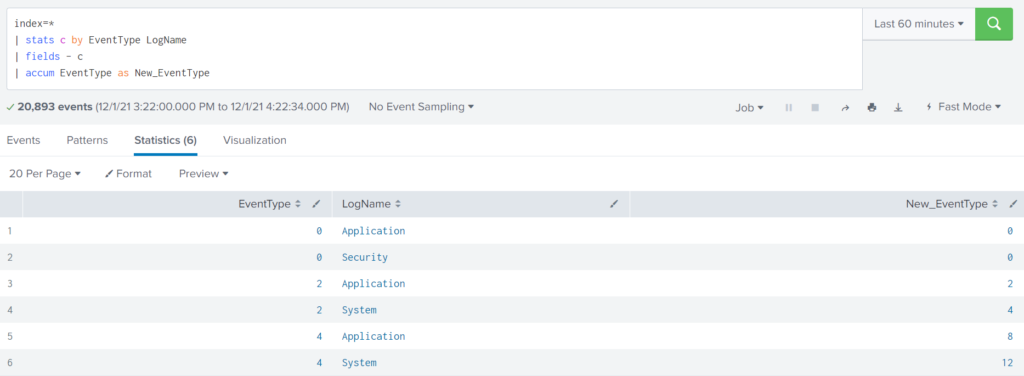
Task: Sort by New_EventType column
Action: pos(952,204)
